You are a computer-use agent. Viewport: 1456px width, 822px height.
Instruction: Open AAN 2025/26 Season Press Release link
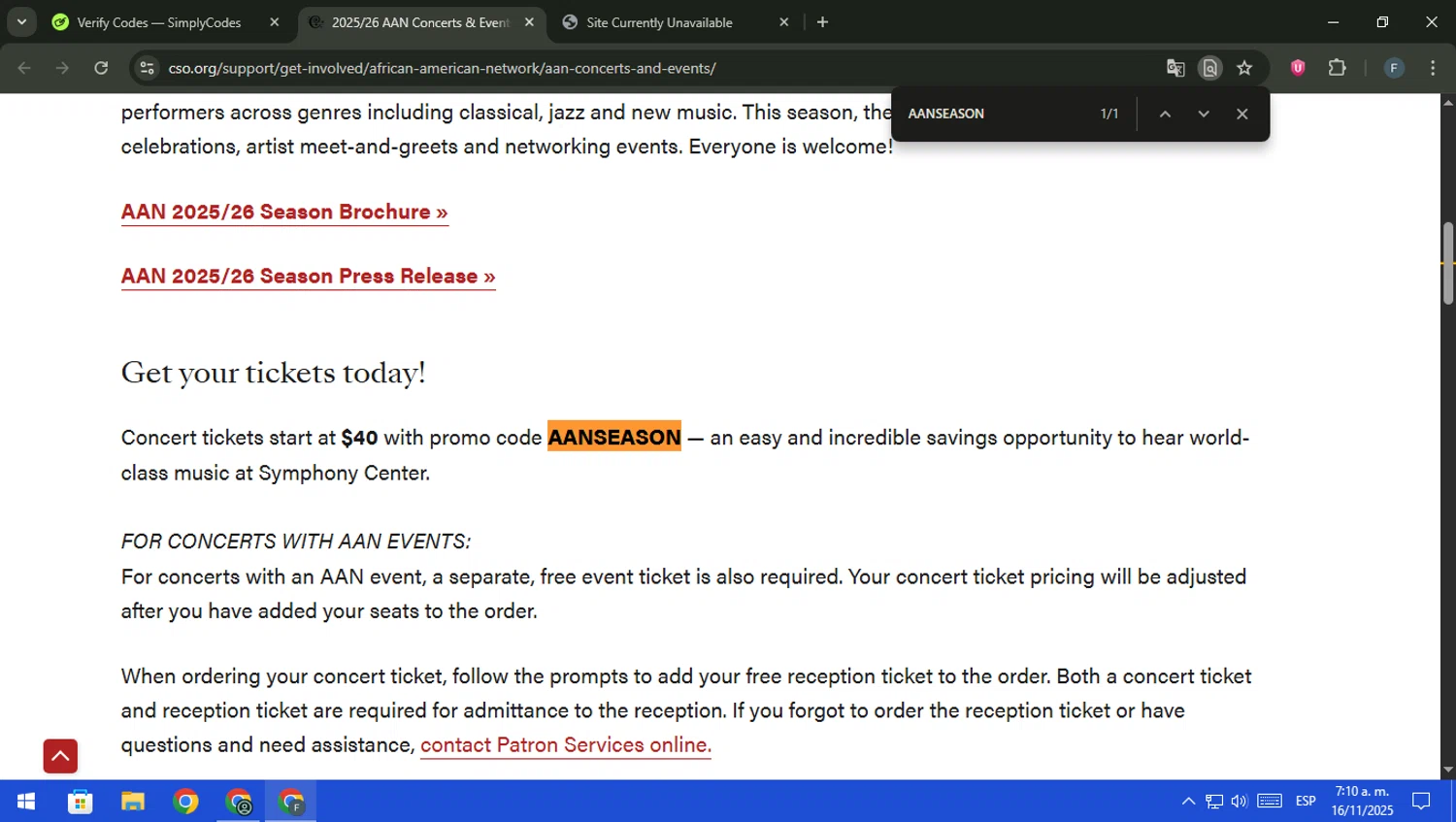(308, 277)
